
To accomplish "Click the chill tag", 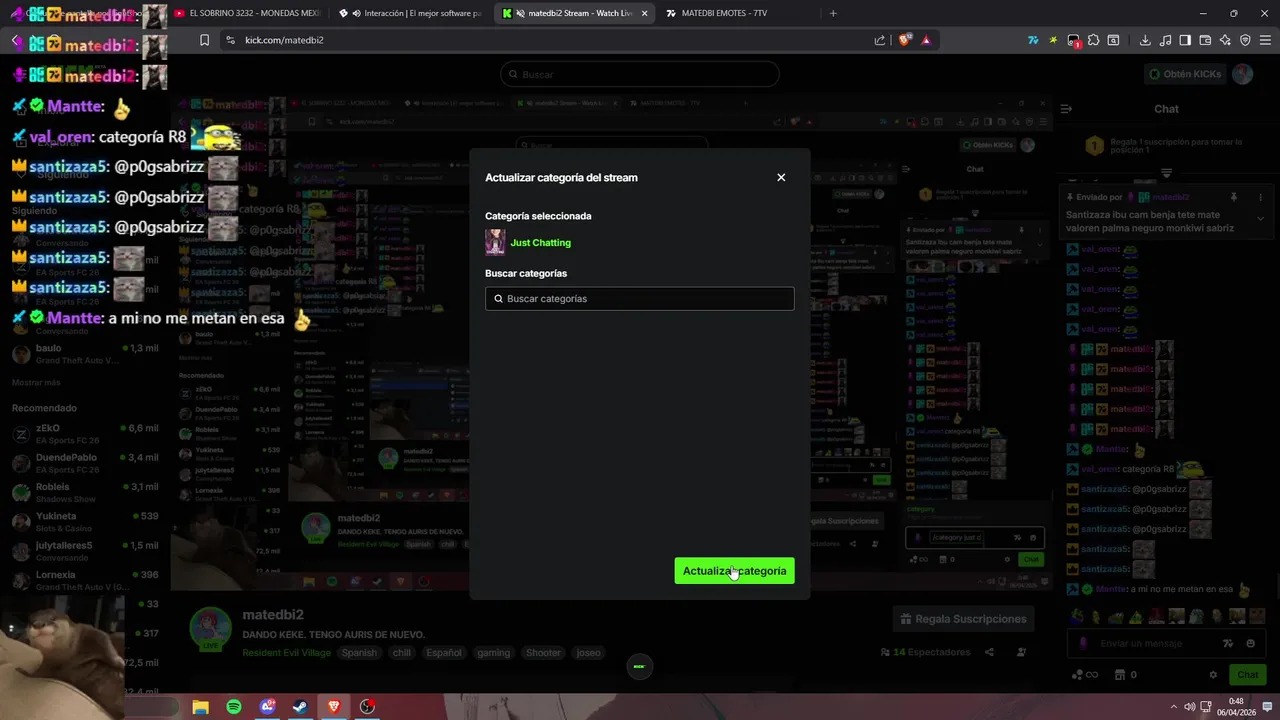I will [x=401, y=653].
